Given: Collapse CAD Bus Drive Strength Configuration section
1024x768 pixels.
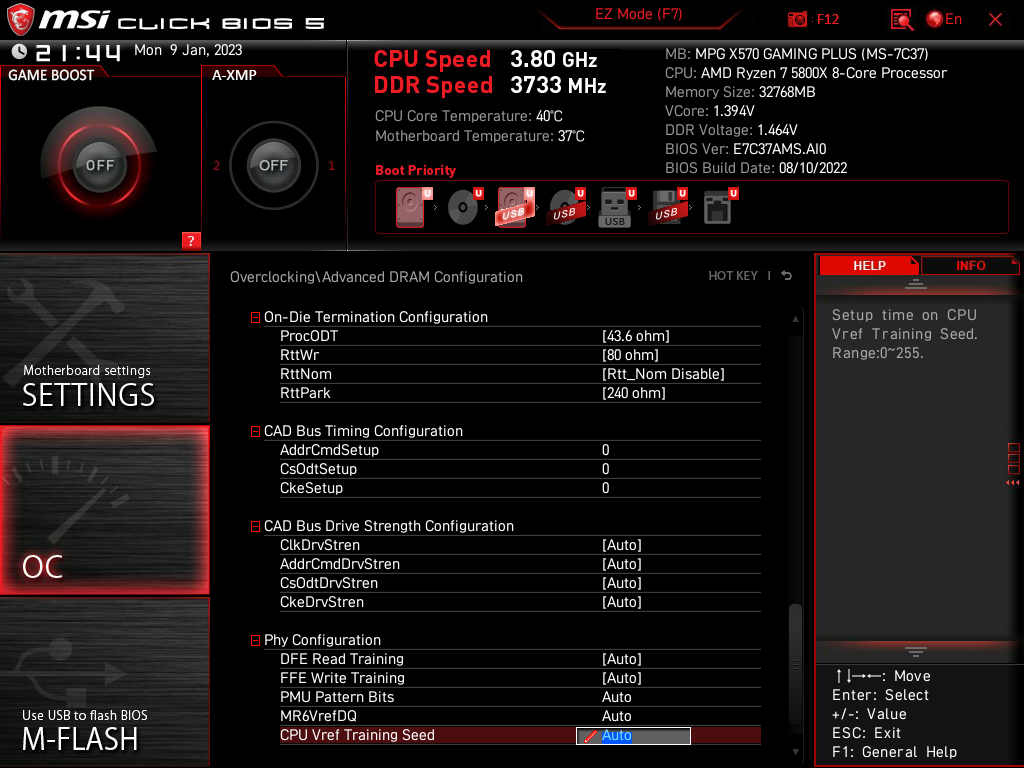Looking at the screenshot, I should [x=255, y=526].
